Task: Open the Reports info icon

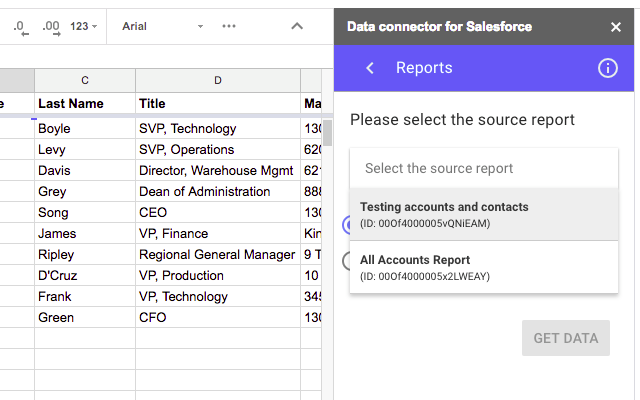Action: (608, 68)
